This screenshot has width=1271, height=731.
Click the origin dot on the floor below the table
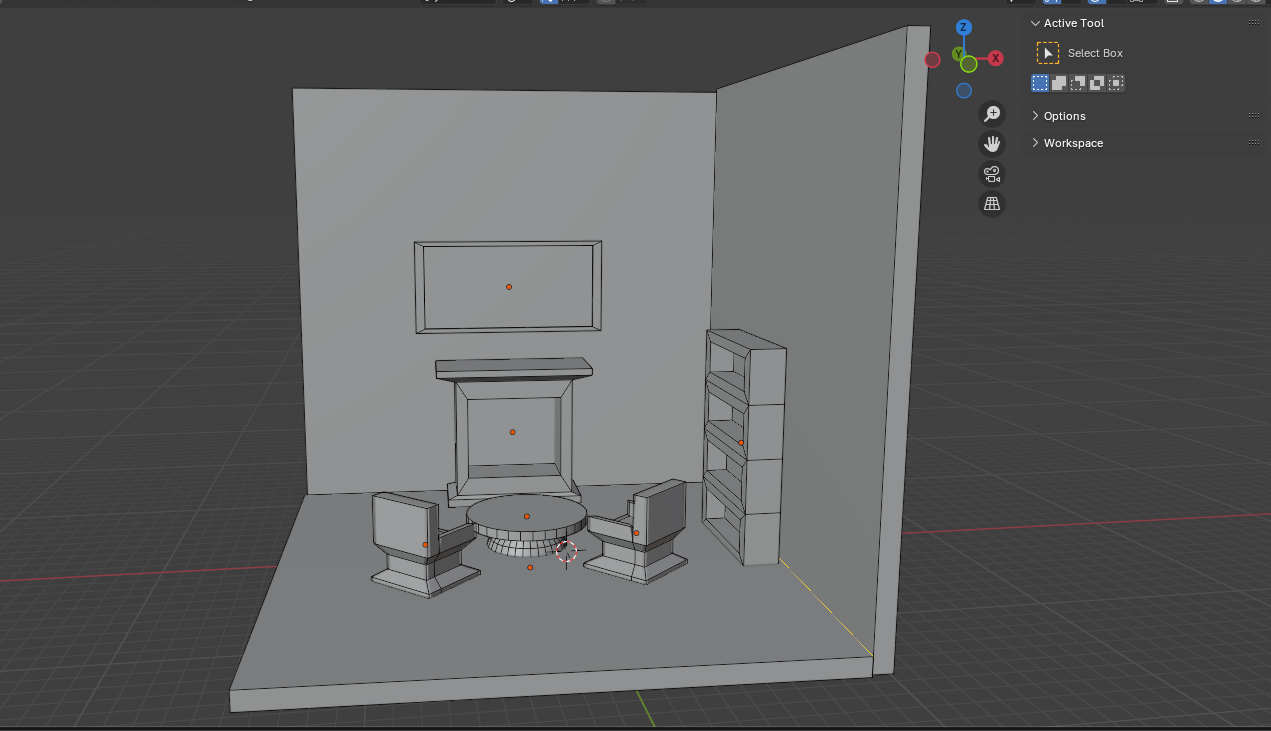pyautogui.click(x=530, y=568)
